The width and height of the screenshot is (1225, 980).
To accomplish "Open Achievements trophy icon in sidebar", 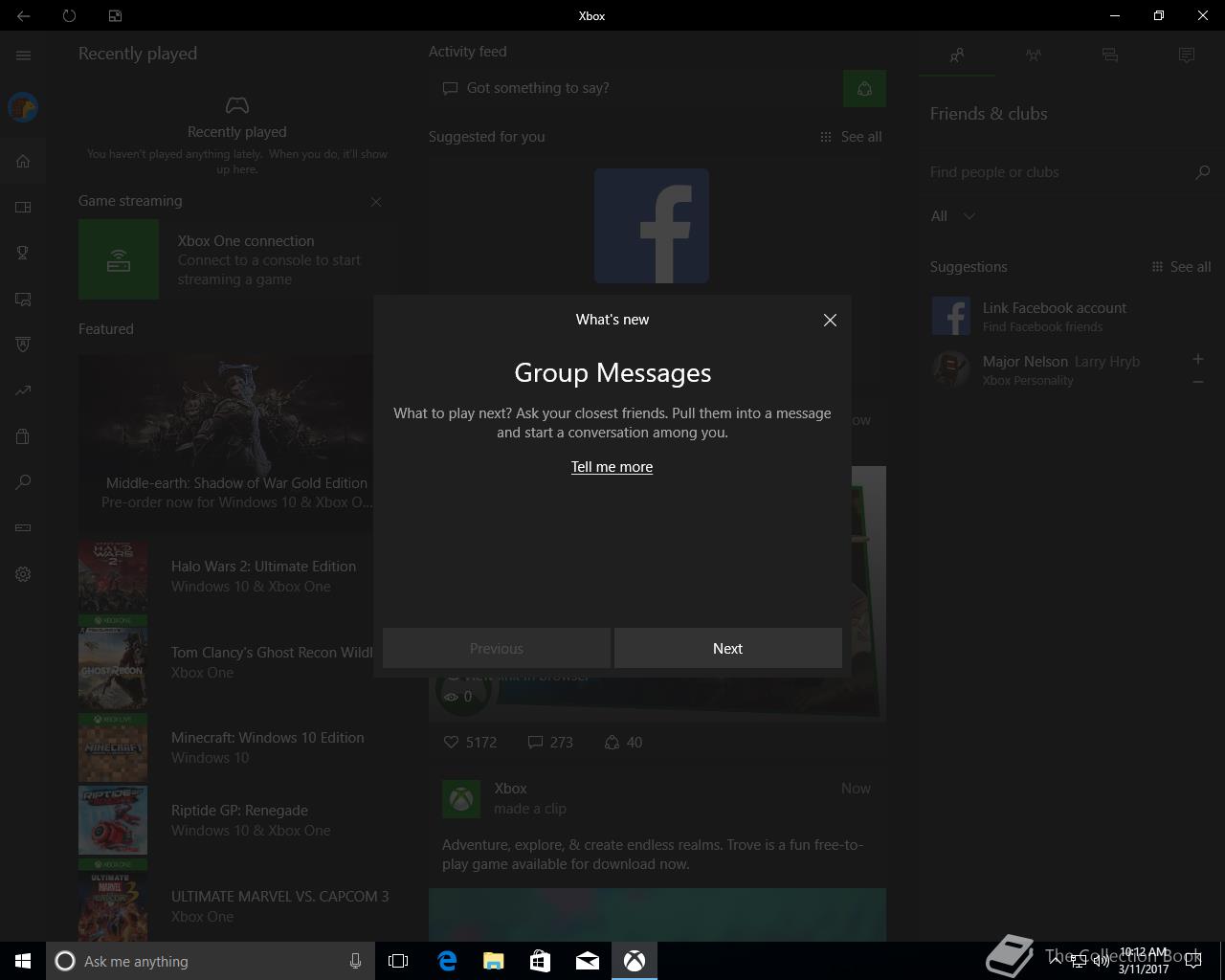I will pyautogui.click(x=23, y=253).
